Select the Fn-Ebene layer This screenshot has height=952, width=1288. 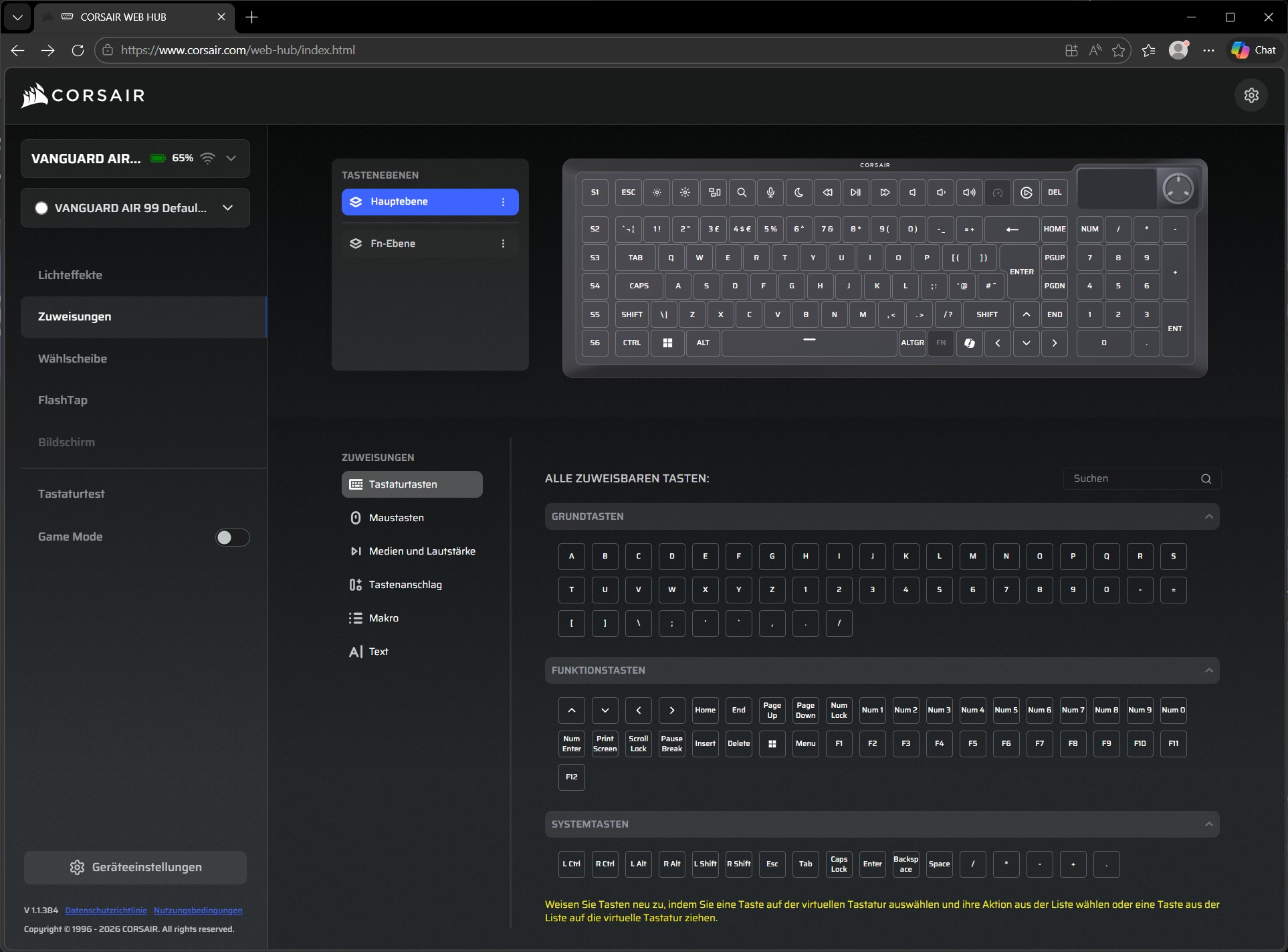[x=393, y=244]
